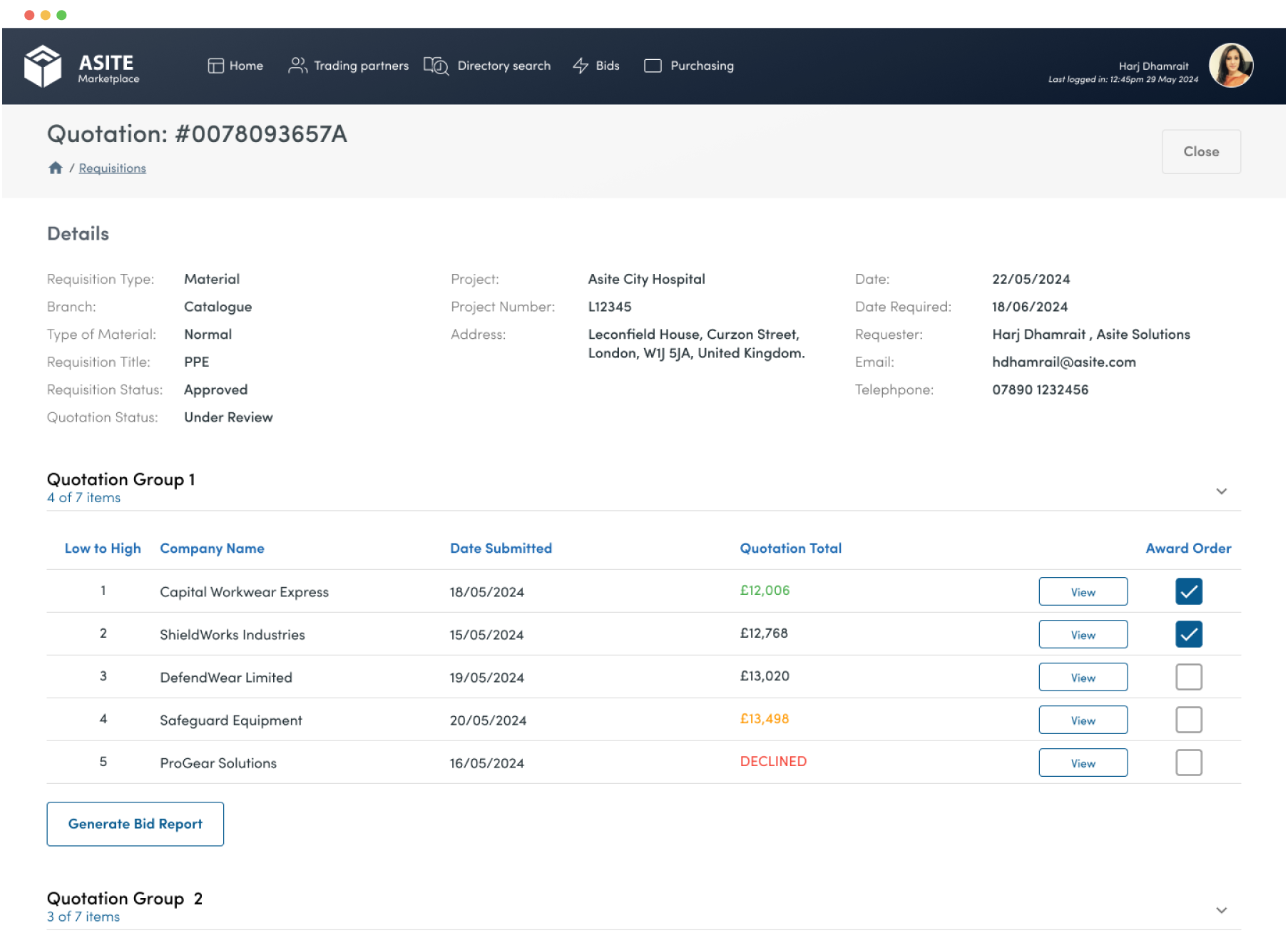1288x943 pixels.
Task: Go to Purchasing in top navigation
Action: click(702, 66)
